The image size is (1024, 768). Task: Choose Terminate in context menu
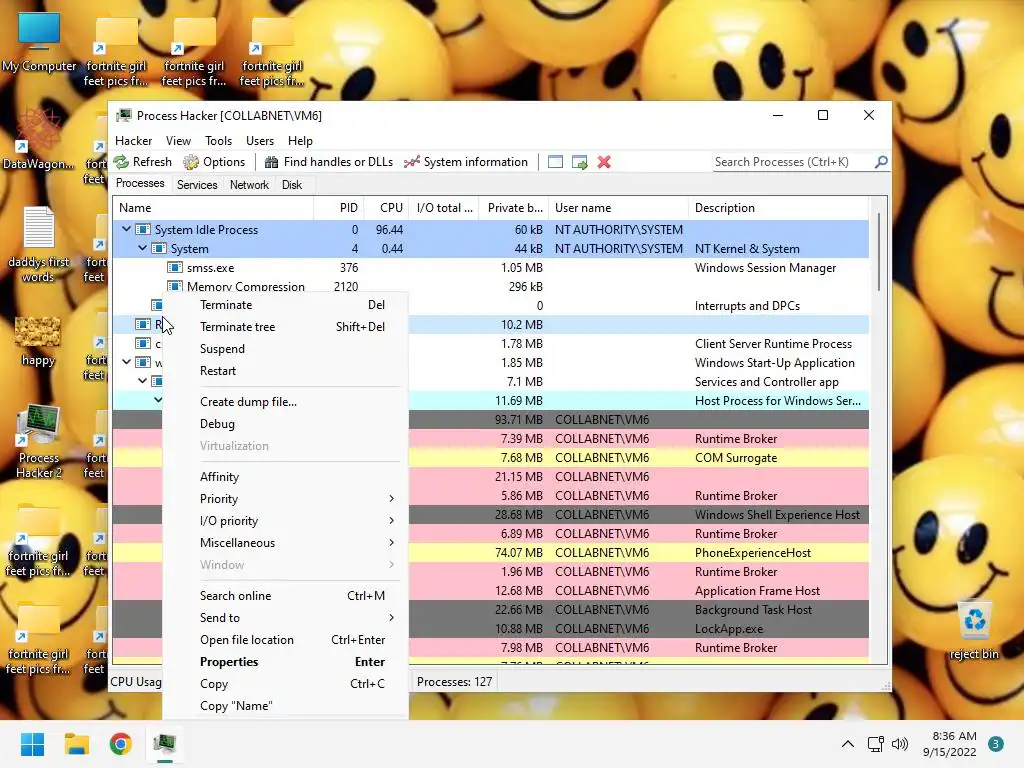tap(286, 305)
